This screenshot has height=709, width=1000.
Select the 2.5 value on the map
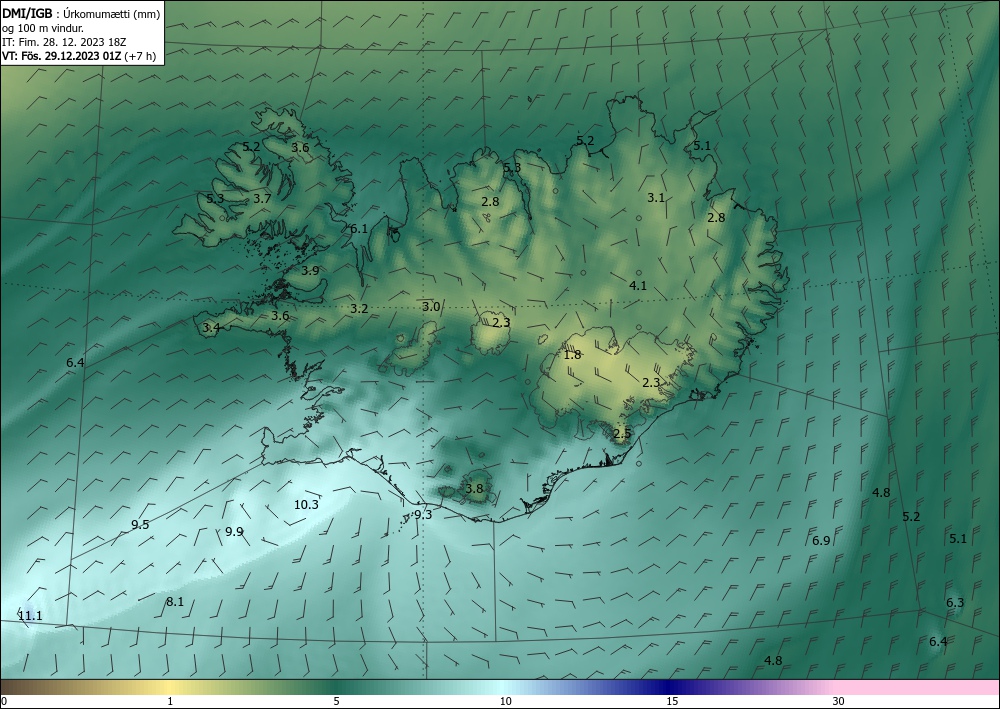[622, 434]
